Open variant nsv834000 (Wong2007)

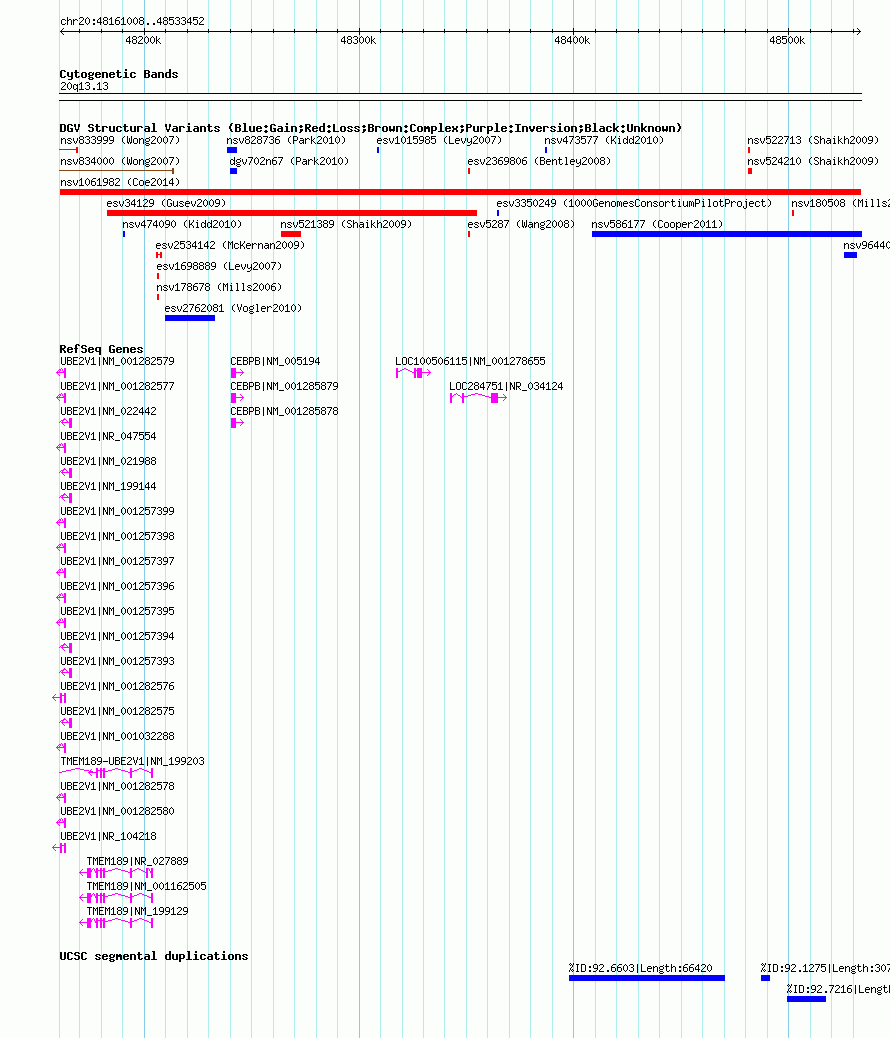120,162
